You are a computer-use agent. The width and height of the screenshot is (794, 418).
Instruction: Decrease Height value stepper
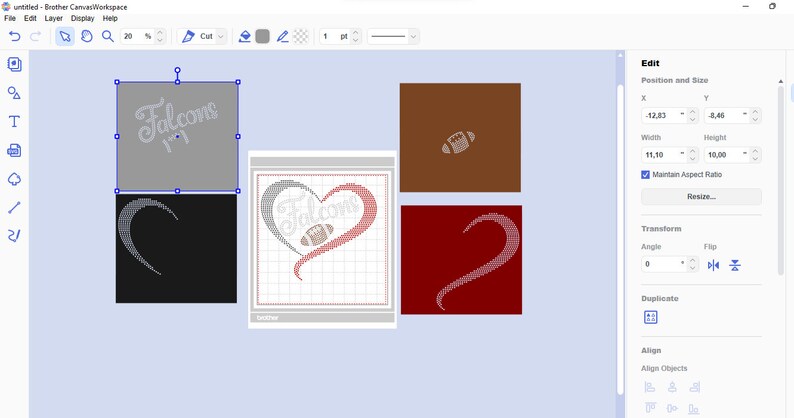pos(755,159)
